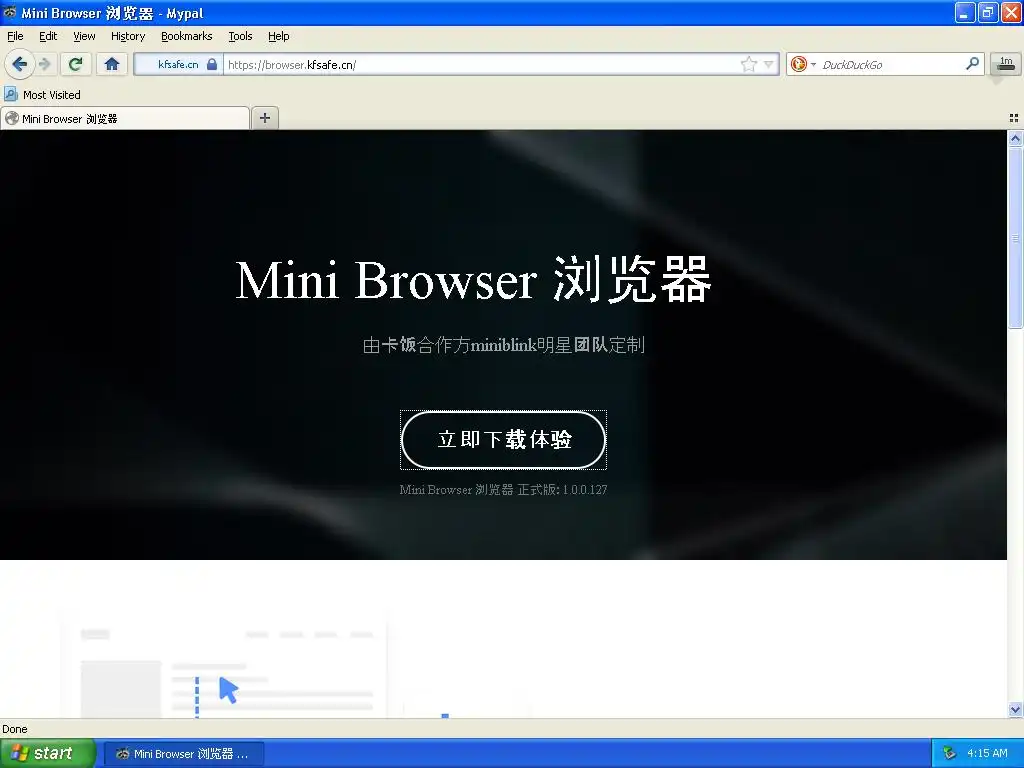
Task: Click the vertical scrollbar thumb
Action: [x=1015, y=238]
